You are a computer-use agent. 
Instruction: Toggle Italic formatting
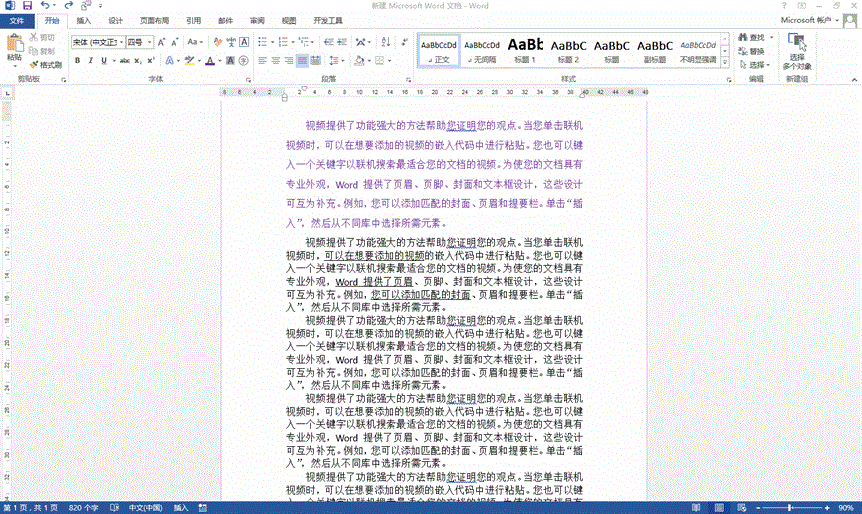90,61
